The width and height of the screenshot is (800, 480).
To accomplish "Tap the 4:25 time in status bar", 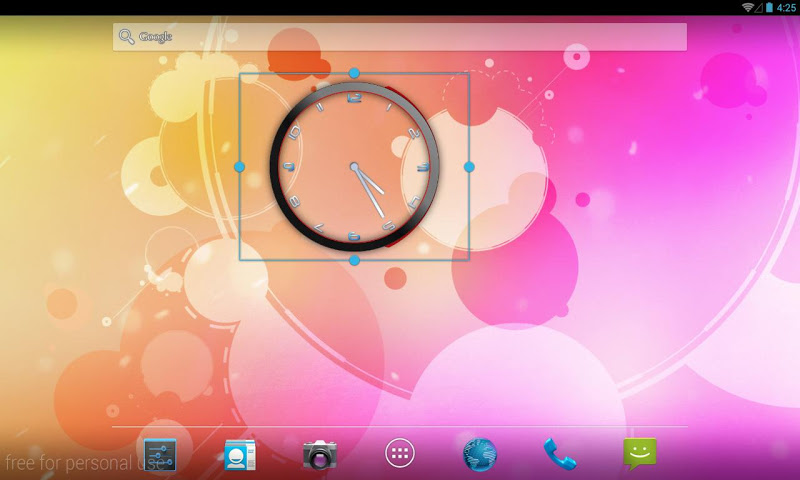I will pos(786,8).
